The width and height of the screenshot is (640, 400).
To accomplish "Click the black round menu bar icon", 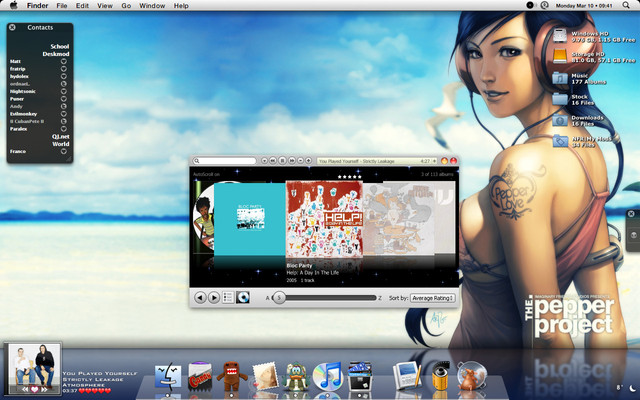I will [x=530, y=5].
